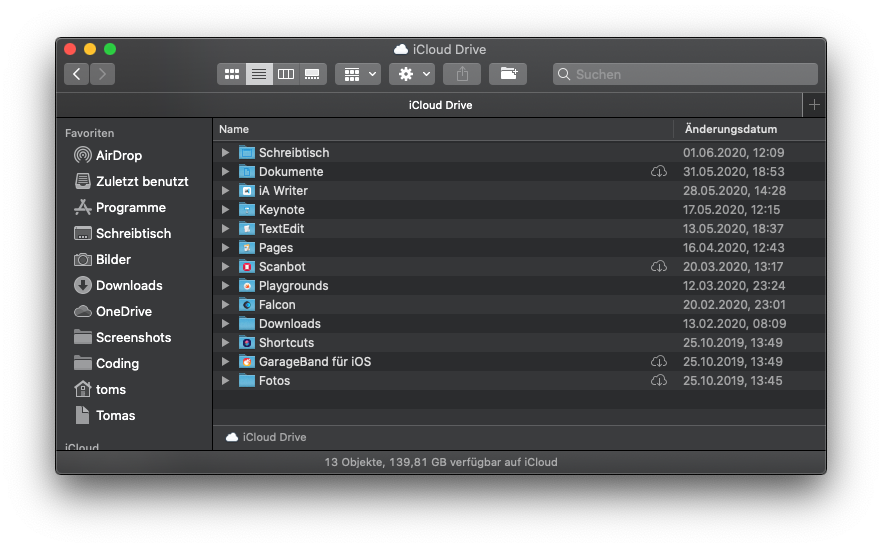Image resolution: width=882 pixels, height=548 pixels.
Task: Select the Pages folder icon
Action: [246, 248]
